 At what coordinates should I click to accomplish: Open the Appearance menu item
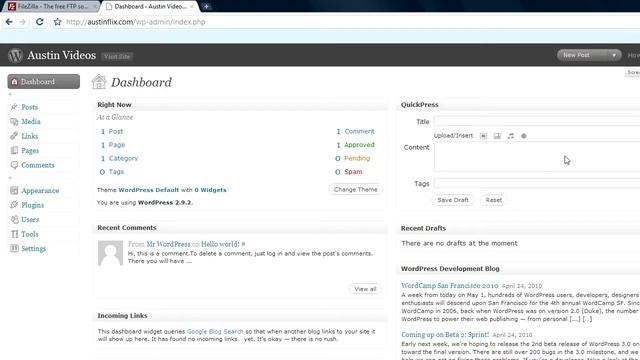coord(40,191)
